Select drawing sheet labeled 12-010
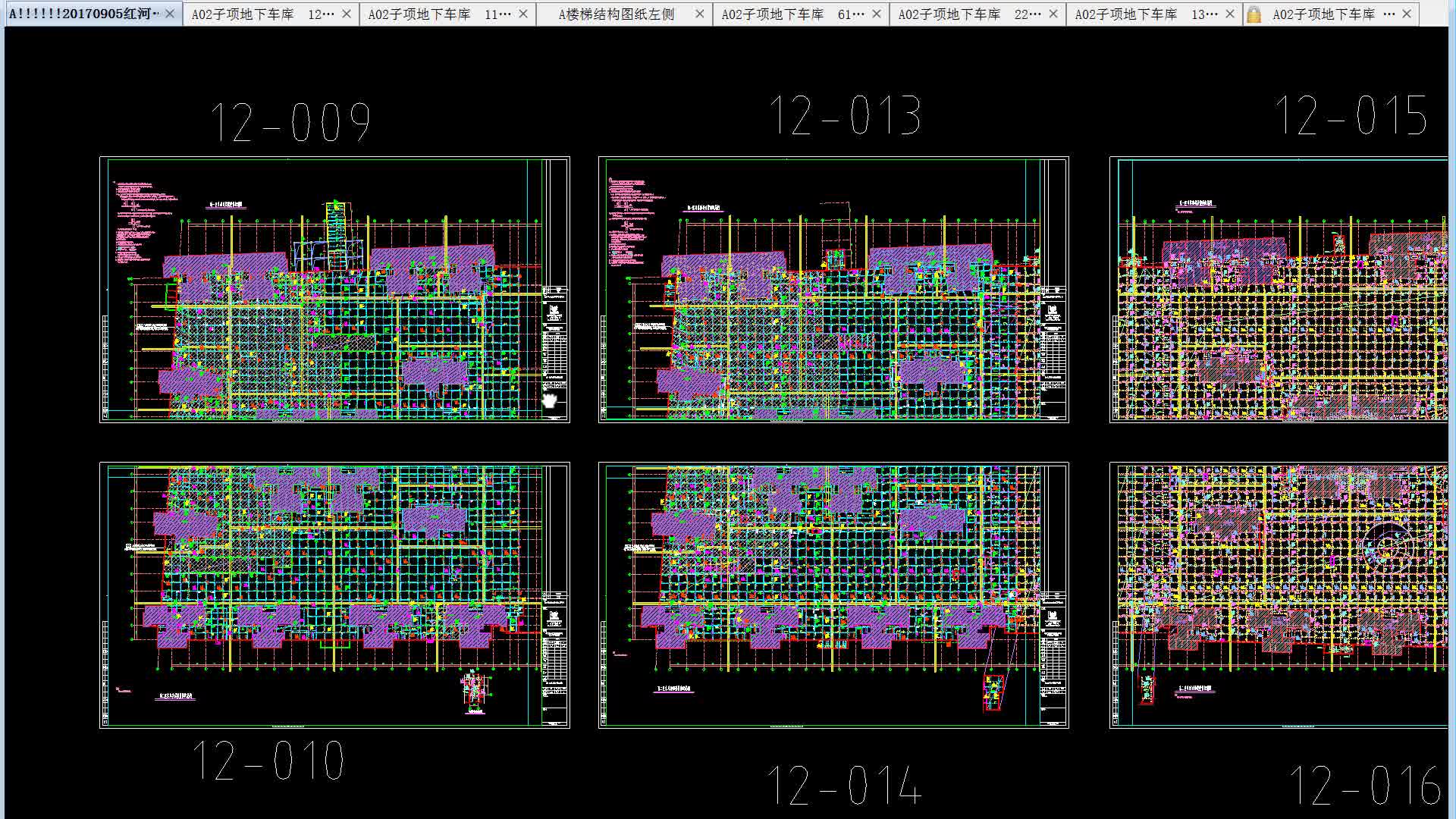 (x=334, y=595)
